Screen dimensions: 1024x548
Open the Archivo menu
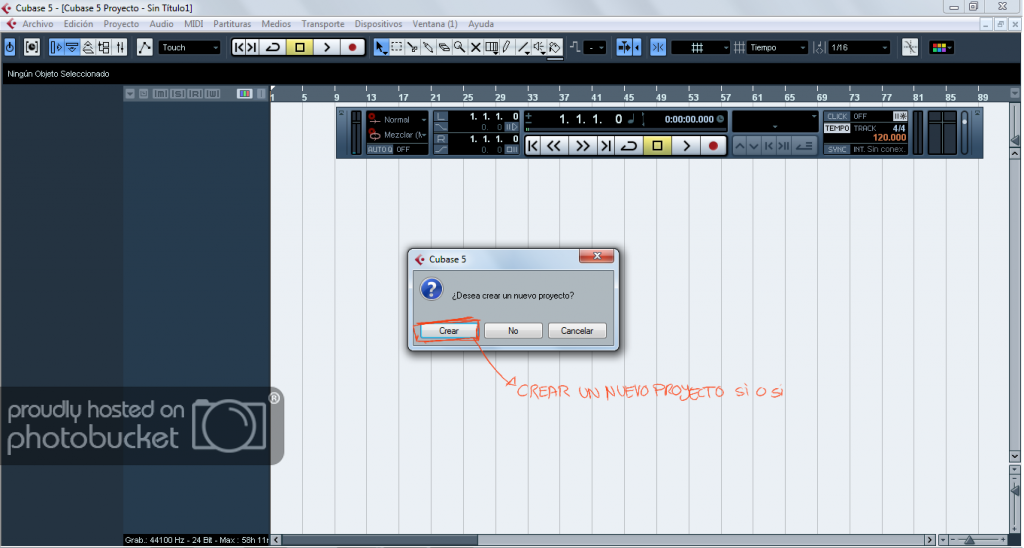pos(38,24)
